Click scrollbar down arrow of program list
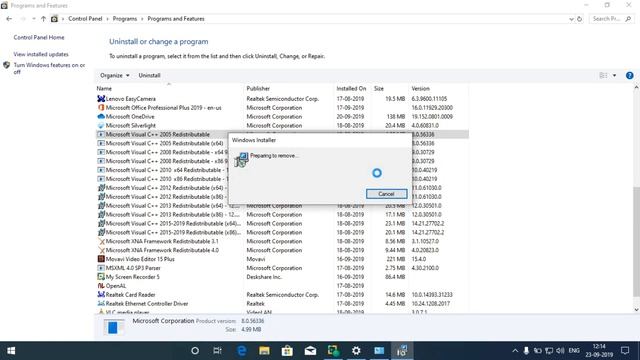Image resolution: width=640 pixels, height=360 pixels. (x=636, y=310)
